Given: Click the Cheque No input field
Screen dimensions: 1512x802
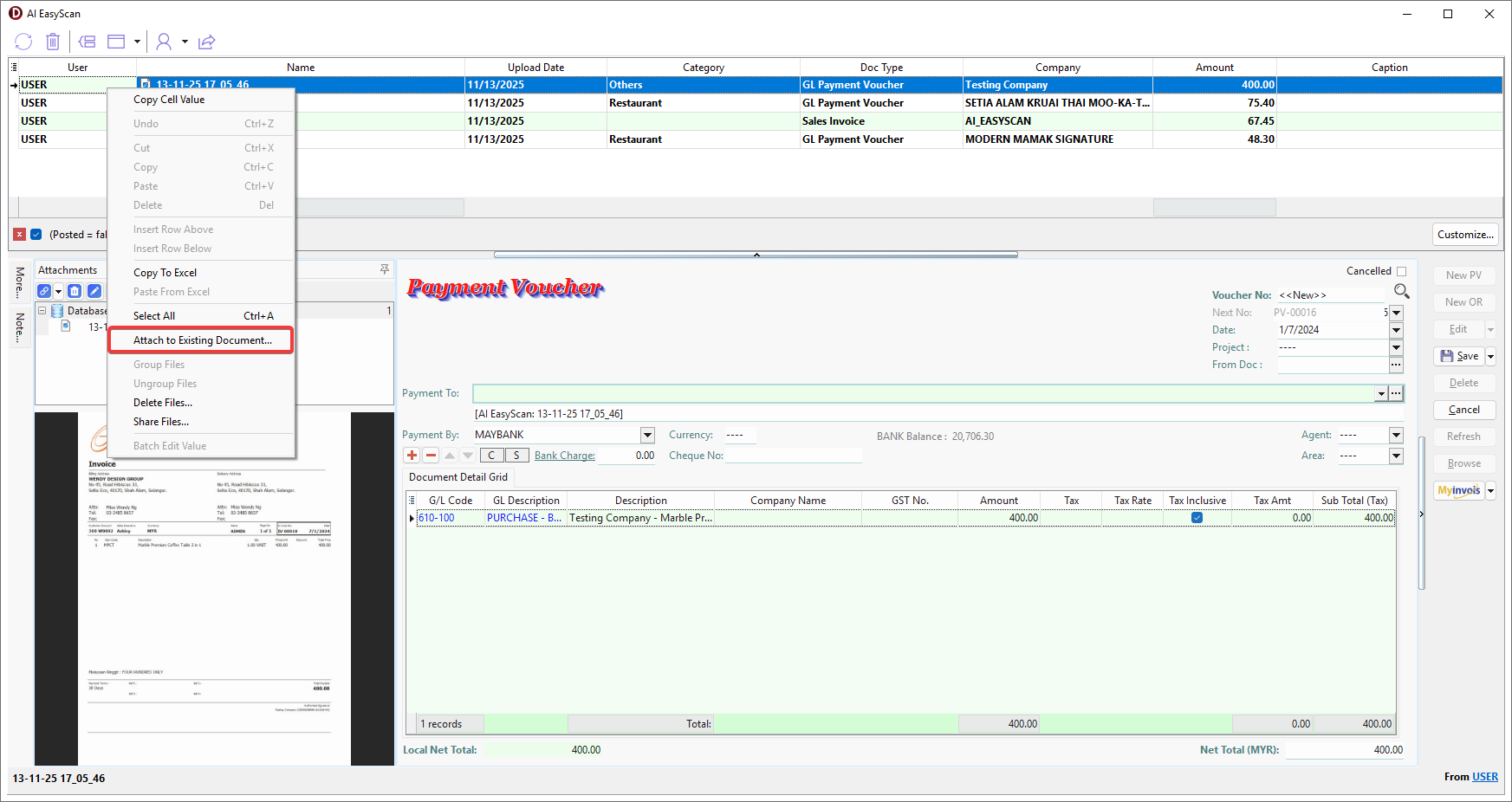Looking at the screenshot, I should [x=793, y=456].
